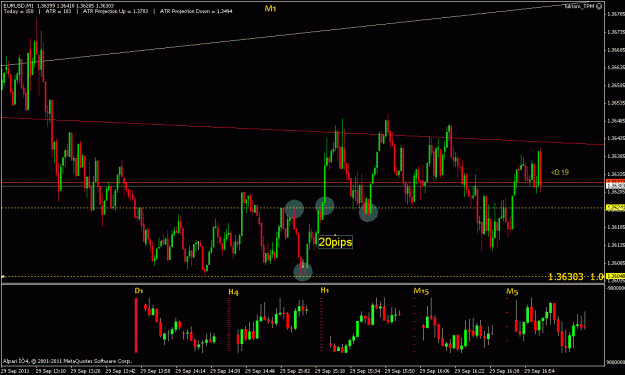Click the ATR Projection Down value
The height and width of the screenshot is (375, 625).
196,11
